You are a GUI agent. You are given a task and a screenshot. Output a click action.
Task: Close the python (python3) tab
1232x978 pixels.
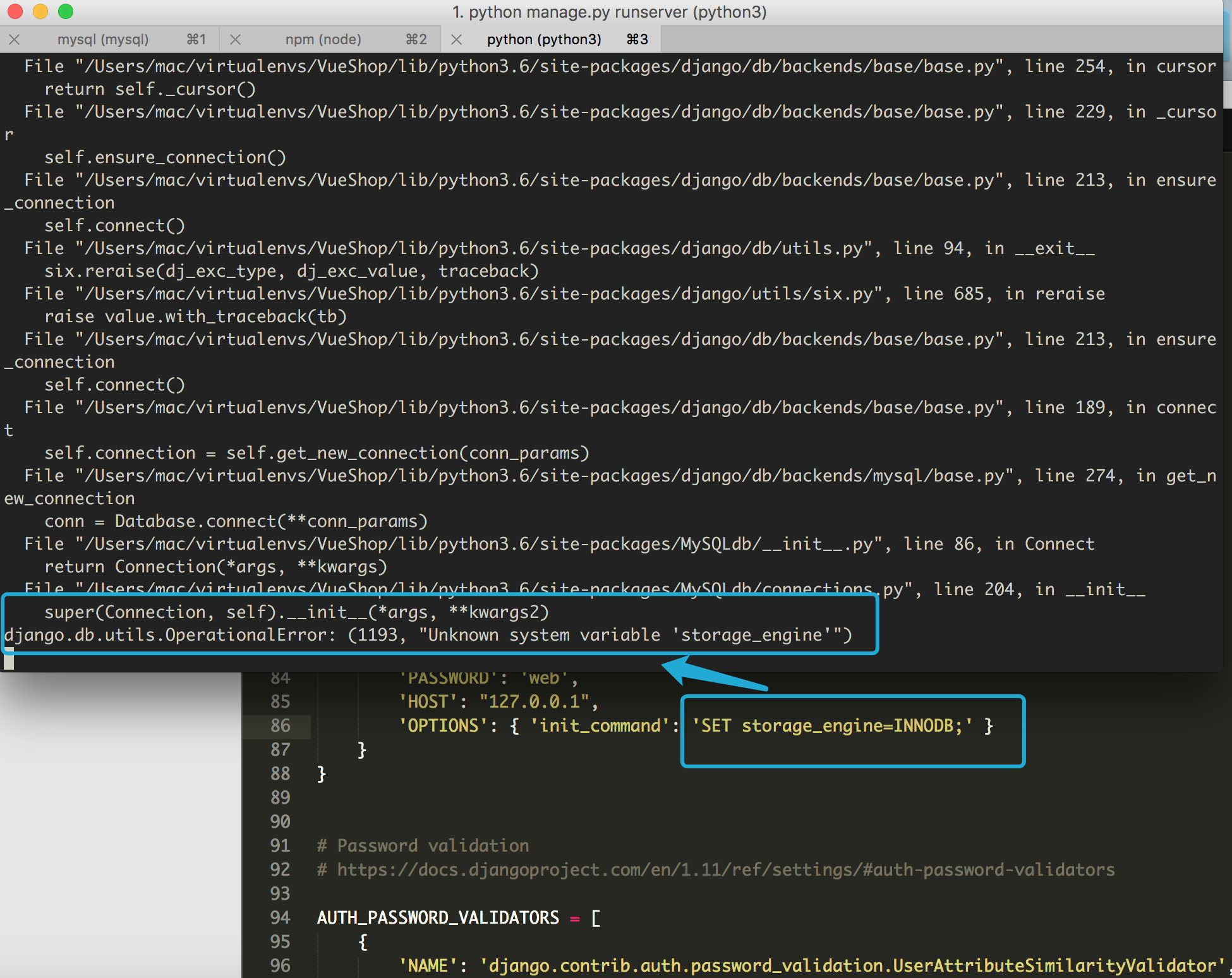click(x=456, y=39)
